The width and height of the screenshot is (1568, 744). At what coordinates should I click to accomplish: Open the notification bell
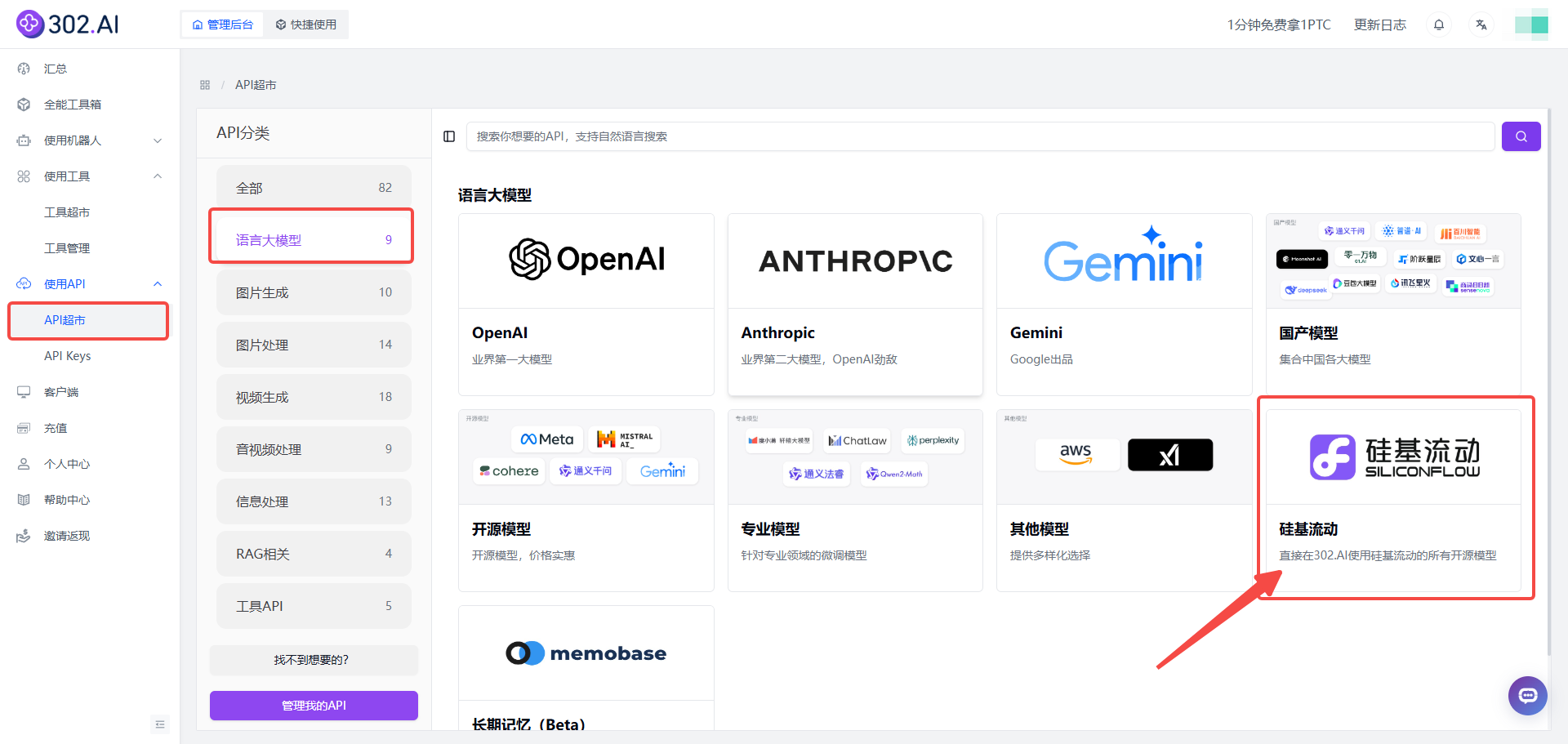(x=1439, y=25)
